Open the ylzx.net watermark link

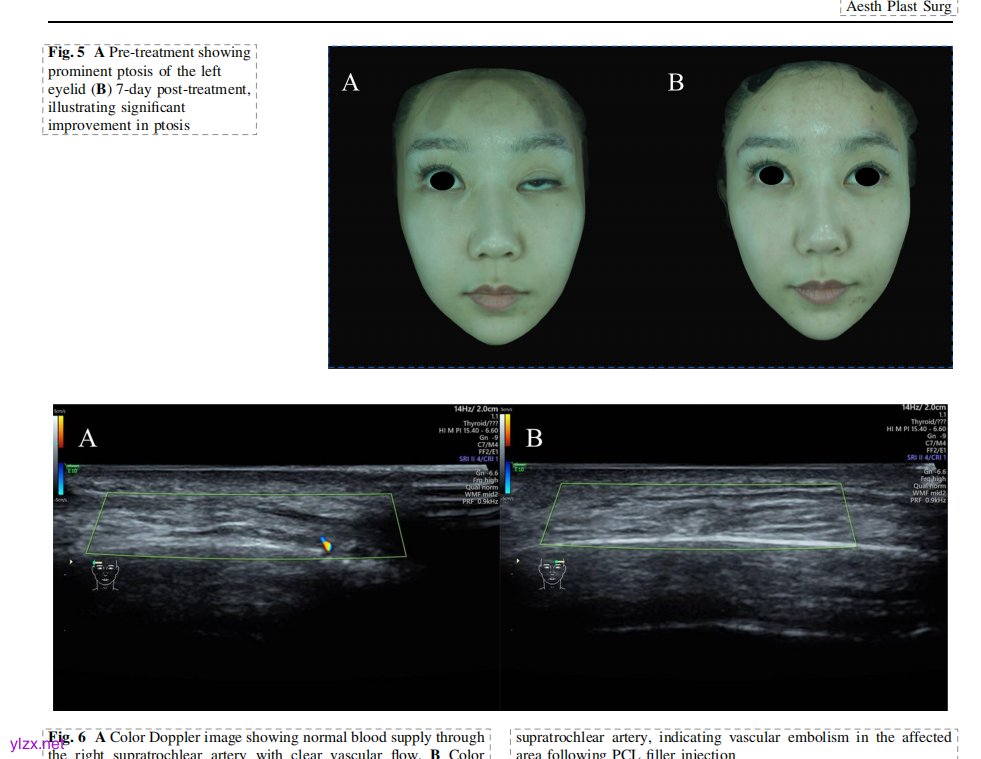coord(36,744)
